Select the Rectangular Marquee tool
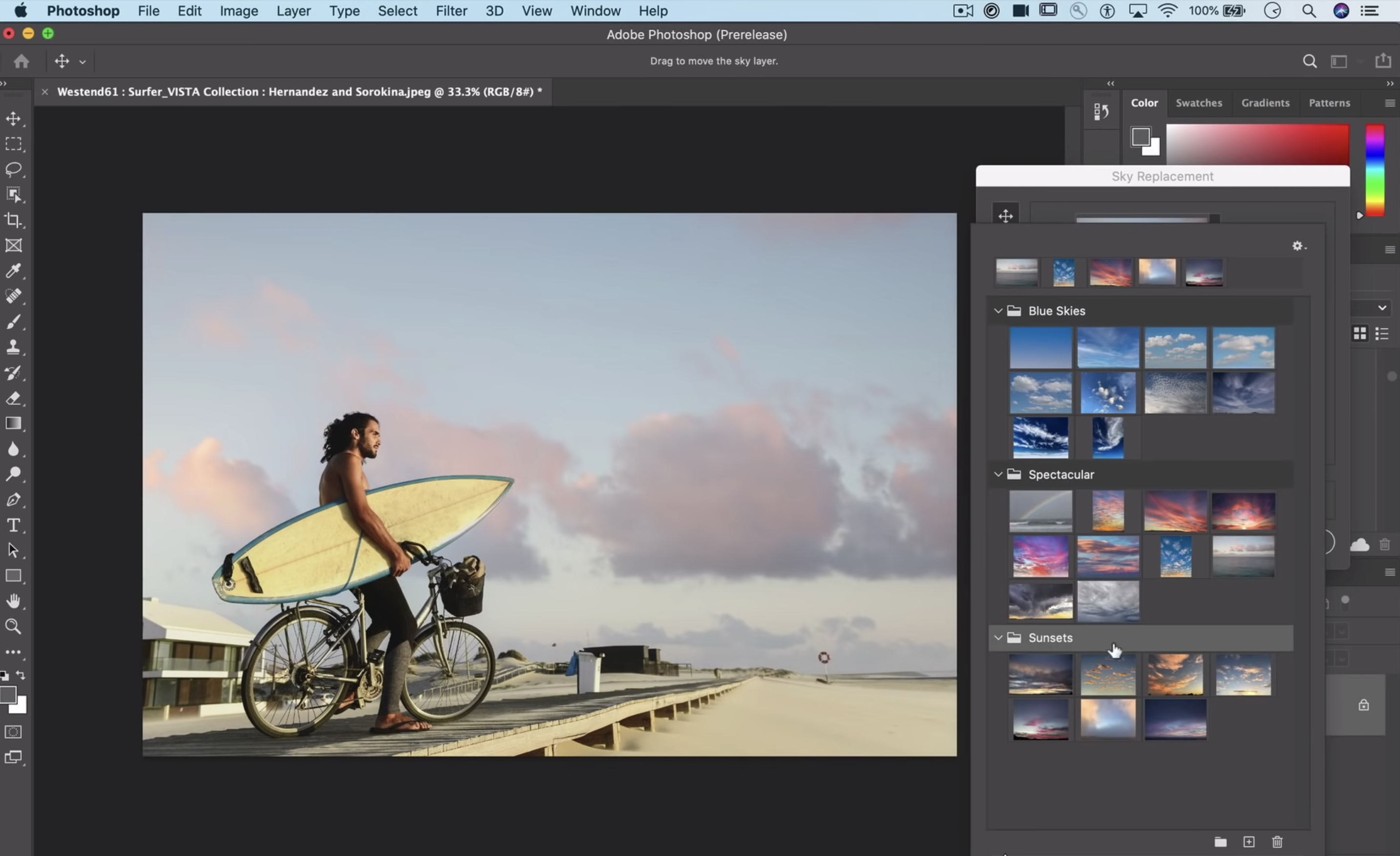 (x=14, y=144)
